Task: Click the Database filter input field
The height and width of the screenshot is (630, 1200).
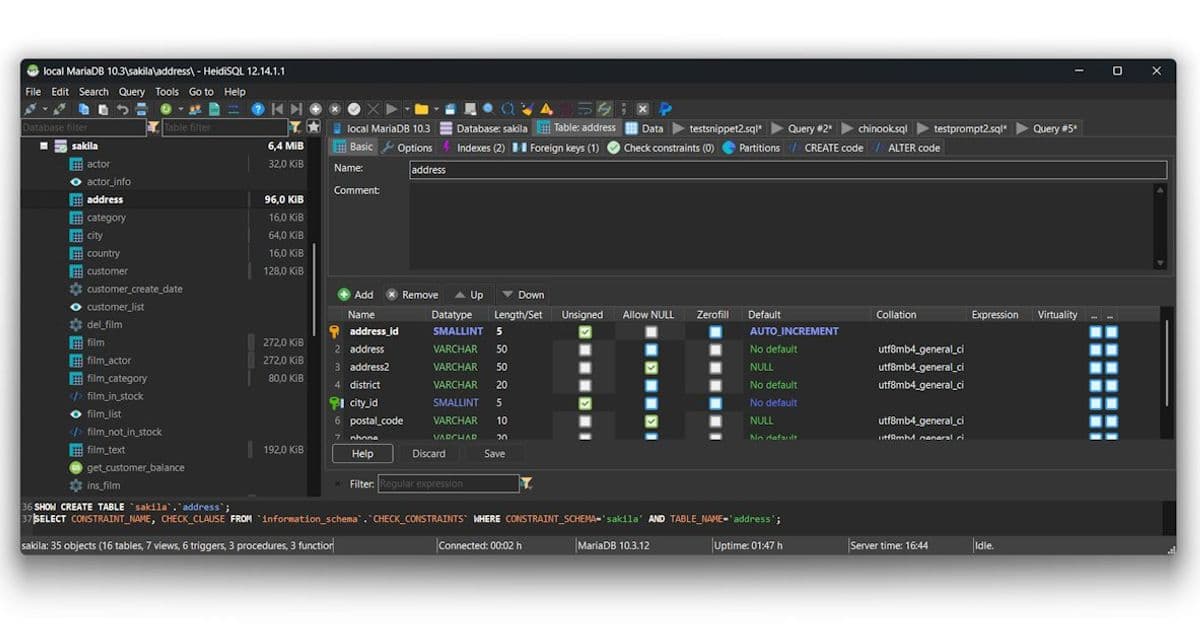Action: (x=83, y=128)
